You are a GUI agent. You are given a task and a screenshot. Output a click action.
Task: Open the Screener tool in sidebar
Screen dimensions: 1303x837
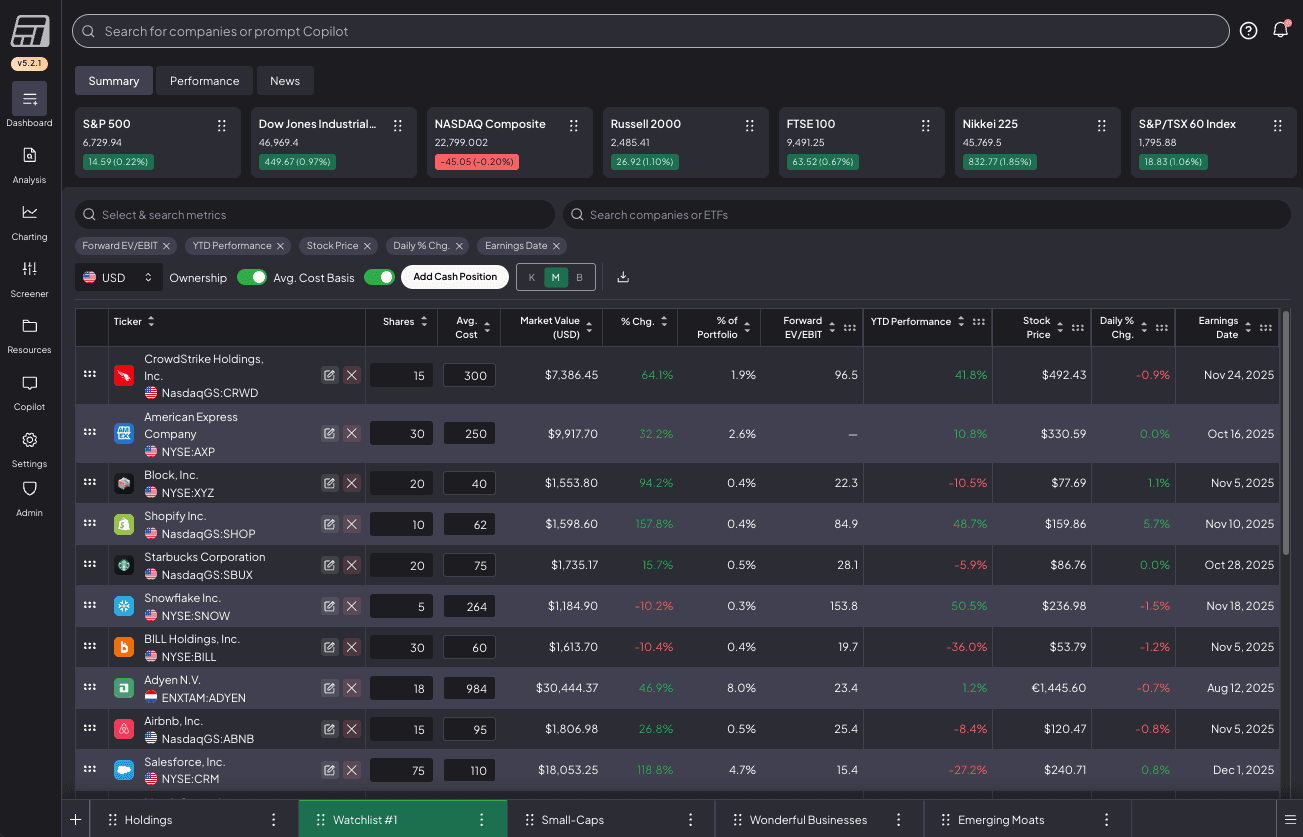29,278
